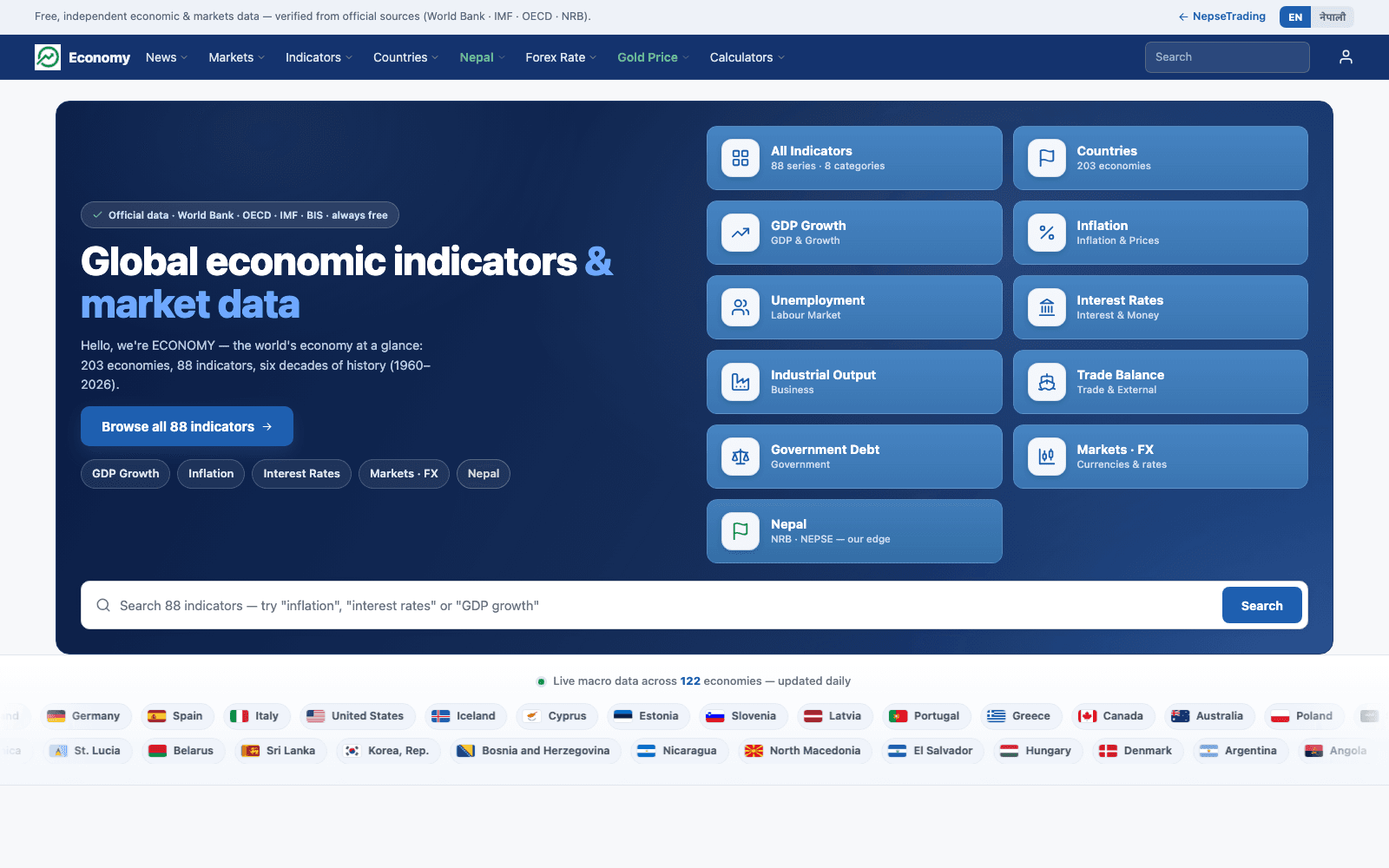1389x868 pixels.
Task: Click the United States flag icon
Action: 316,716
